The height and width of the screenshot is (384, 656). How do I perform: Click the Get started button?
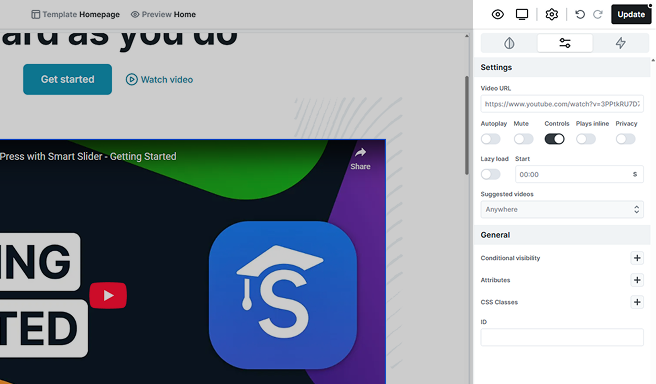67,79
